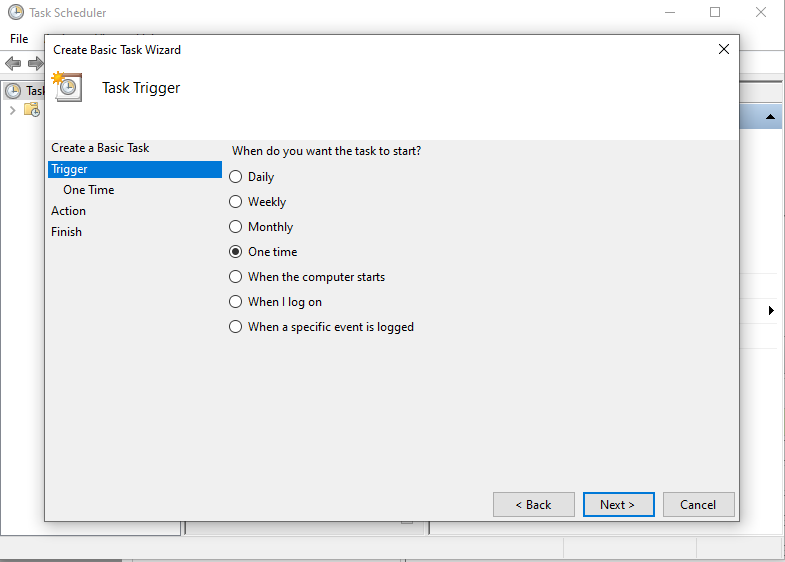The image size is (785, 562).
Task: Expand the right-pointing submenu arrow in Actions pane
Action: pos(771,310)
